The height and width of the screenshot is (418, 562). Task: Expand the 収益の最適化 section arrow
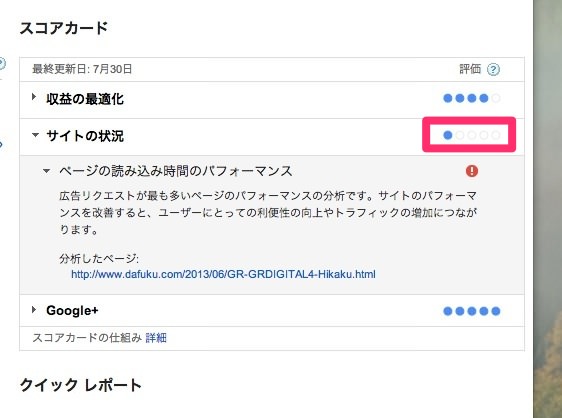pyautogui.click(x=34, y=97)
